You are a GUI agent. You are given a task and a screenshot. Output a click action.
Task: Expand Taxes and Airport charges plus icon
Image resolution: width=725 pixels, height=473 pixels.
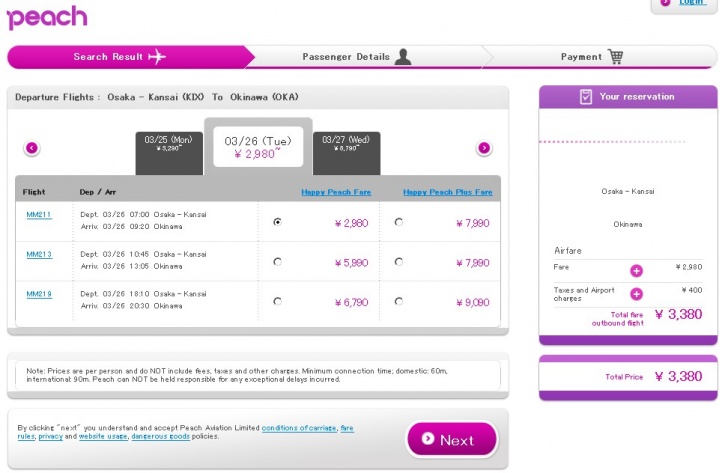[636, 294]
